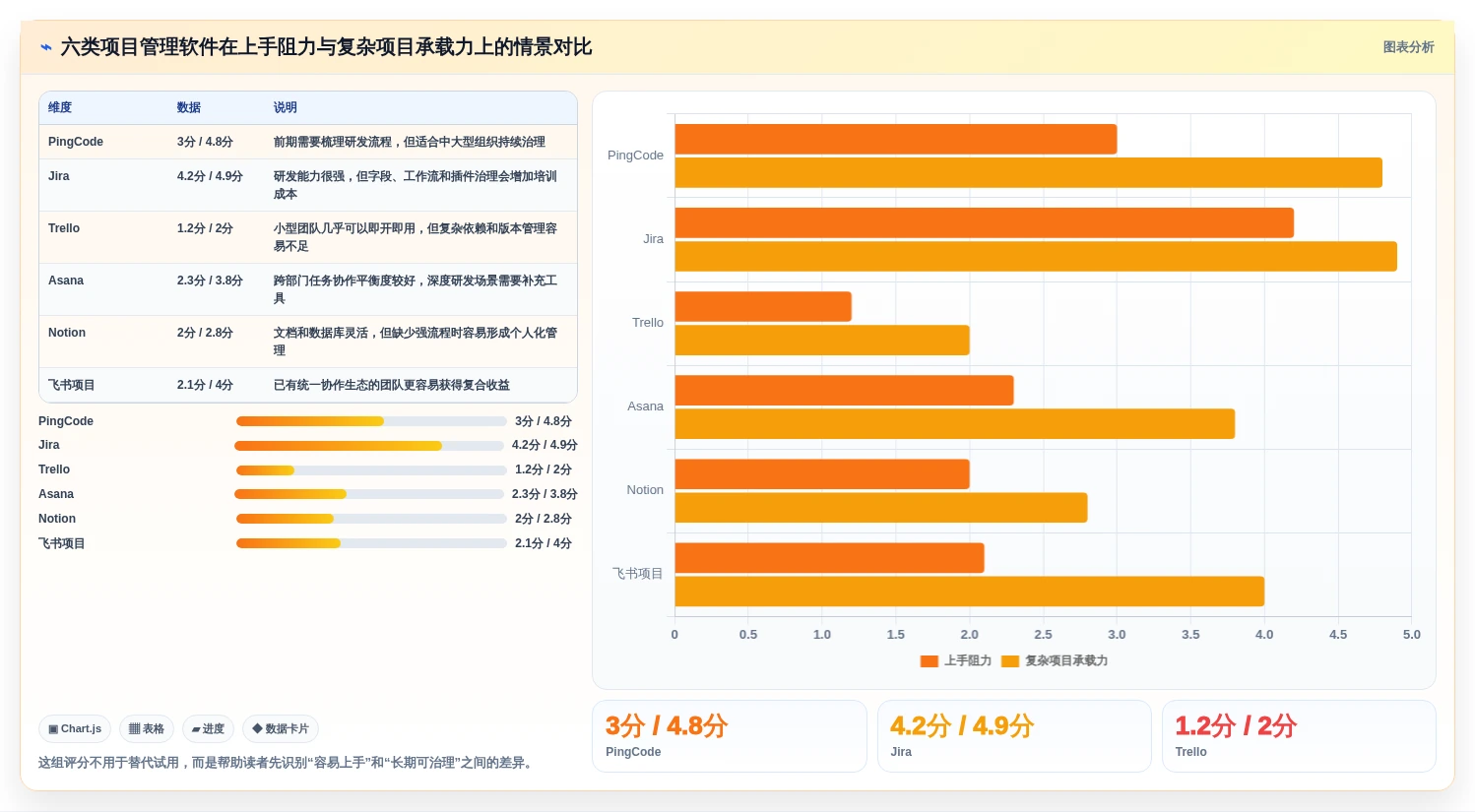Image resolution: width=1475 pixels, height=812 pixels.
Task: Click the 飞书项目 上手阻力 chart bar
Action: (830, 558)
